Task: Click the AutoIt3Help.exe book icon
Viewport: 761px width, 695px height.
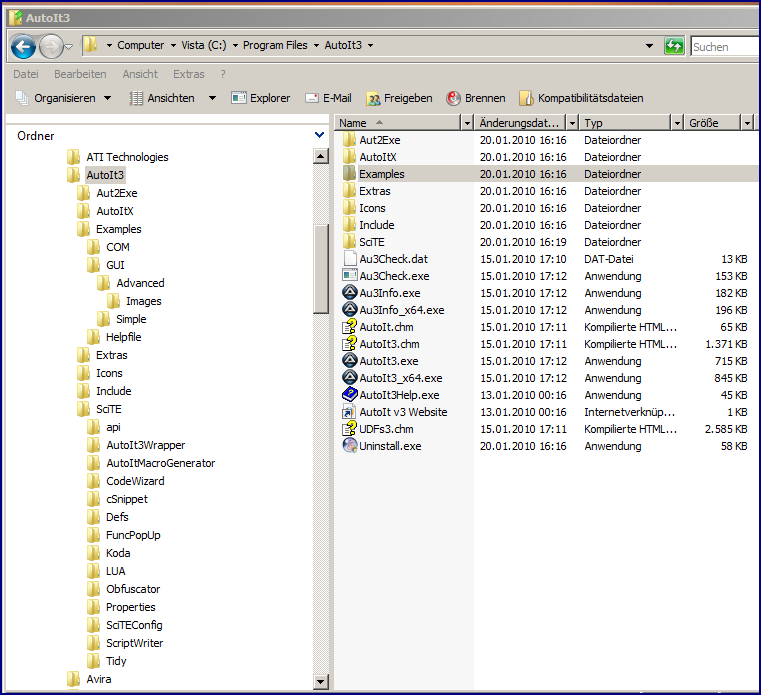Action: point(349,395)
